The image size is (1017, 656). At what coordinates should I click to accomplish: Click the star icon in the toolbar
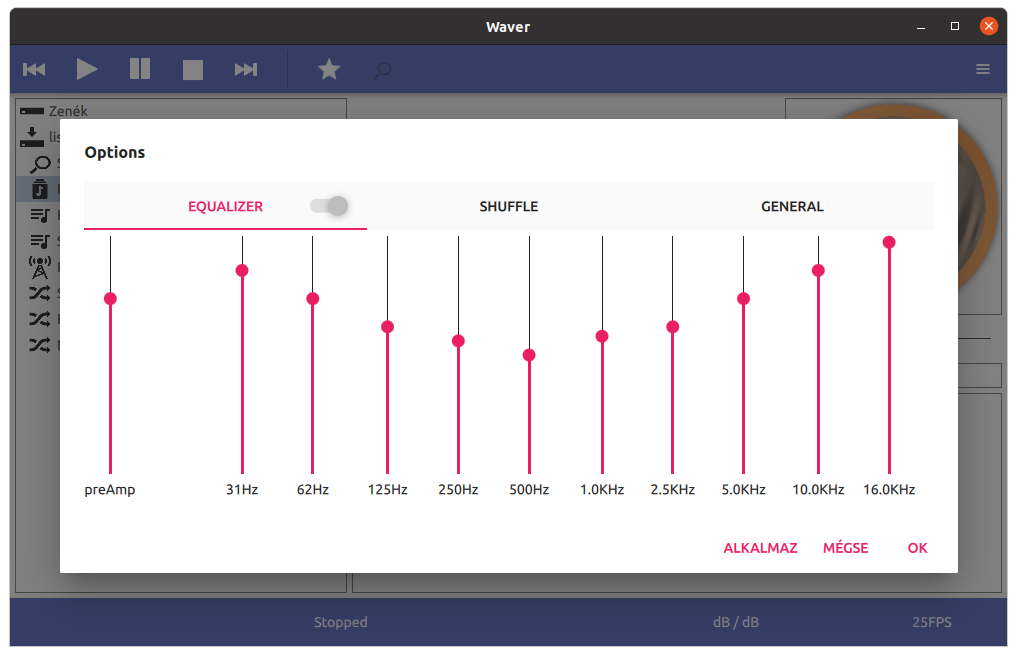(329, 69)
